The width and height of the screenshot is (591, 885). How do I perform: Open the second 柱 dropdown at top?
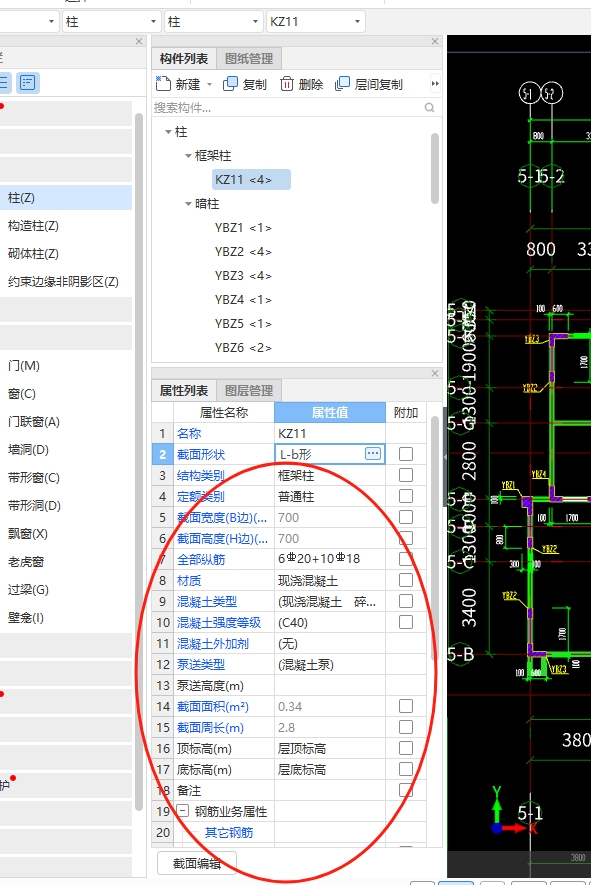[x=213, y=21]
